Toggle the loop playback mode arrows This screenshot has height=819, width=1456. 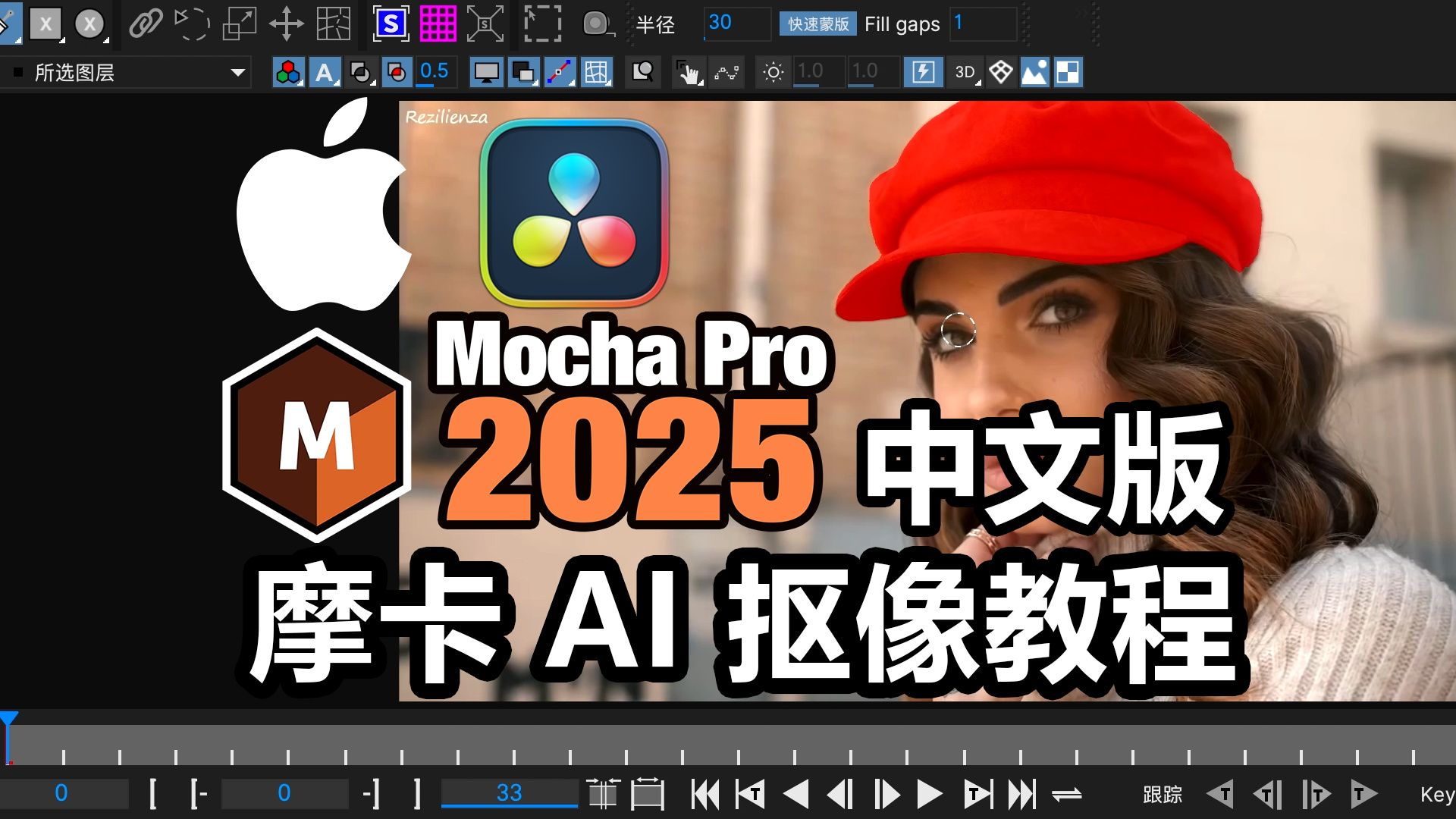tap(1067, 795)
